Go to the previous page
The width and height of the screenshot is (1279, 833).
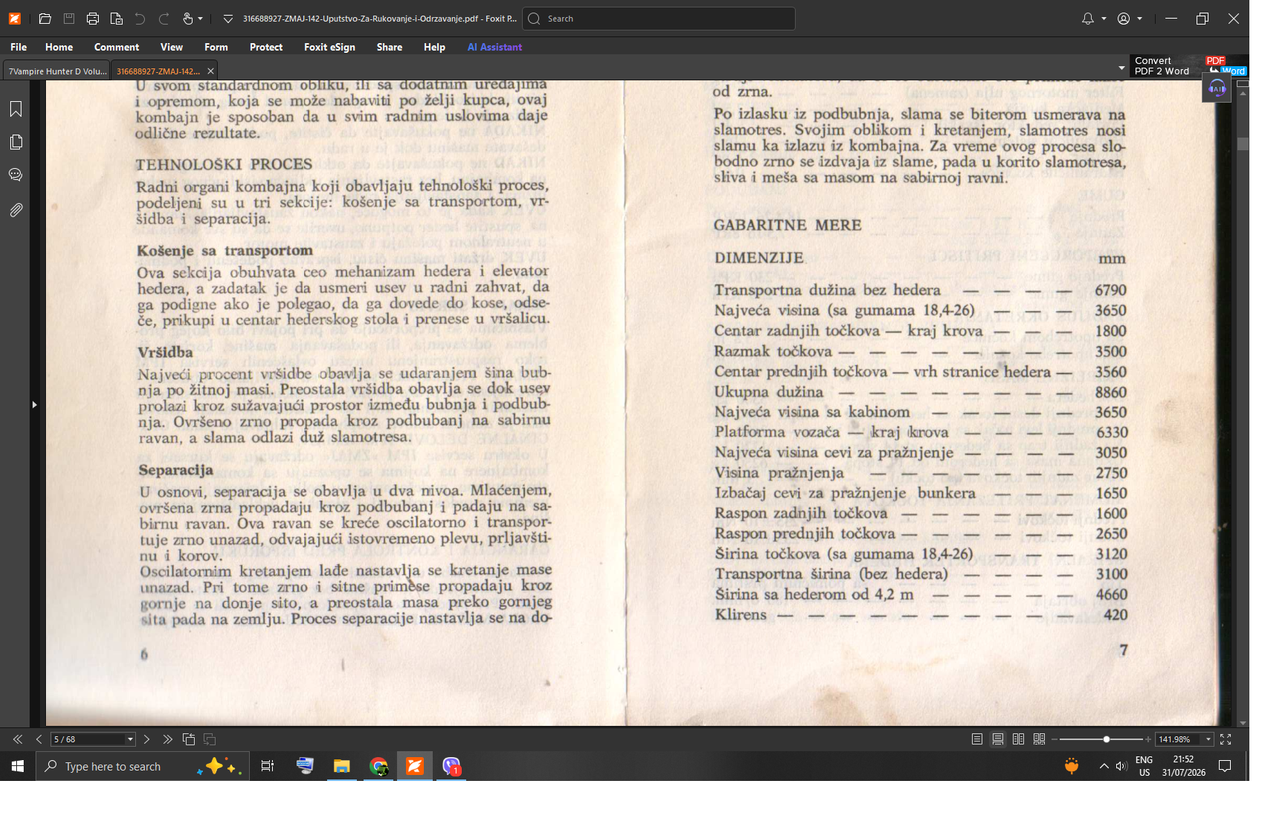coord(39,739)
